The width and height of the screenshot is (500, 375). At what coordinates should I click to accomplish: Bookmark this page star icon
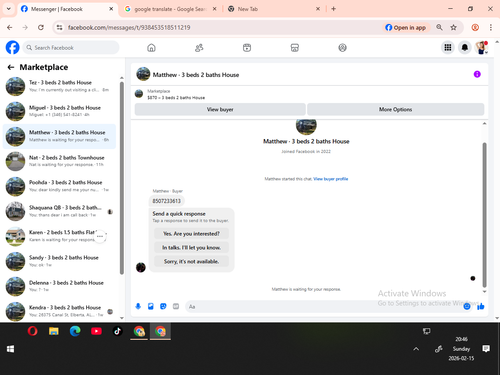(453, 27)
